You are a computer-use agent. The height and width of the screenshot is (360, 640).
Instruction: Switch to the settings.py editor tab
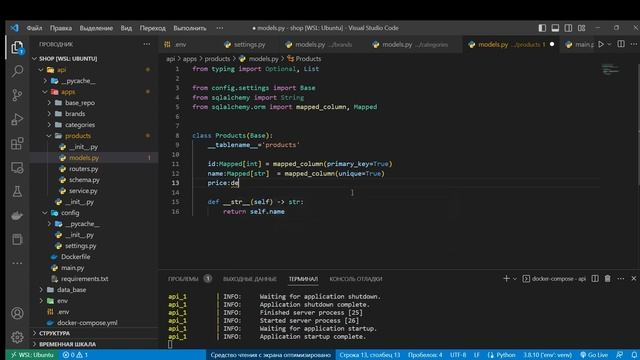pyautogui.click(x=249, y=44)
